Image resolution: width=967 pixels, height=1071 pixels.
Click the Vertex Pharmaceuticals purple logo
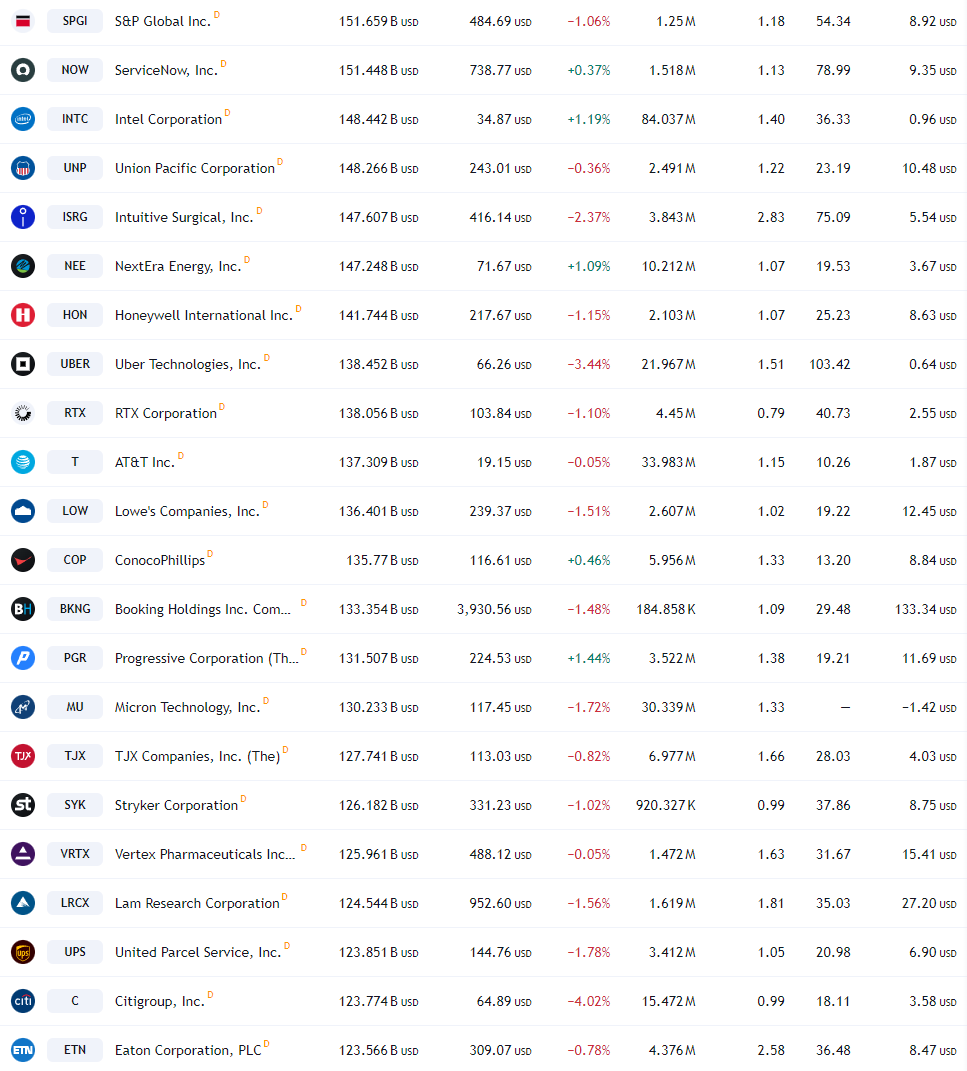pos(23,854)
